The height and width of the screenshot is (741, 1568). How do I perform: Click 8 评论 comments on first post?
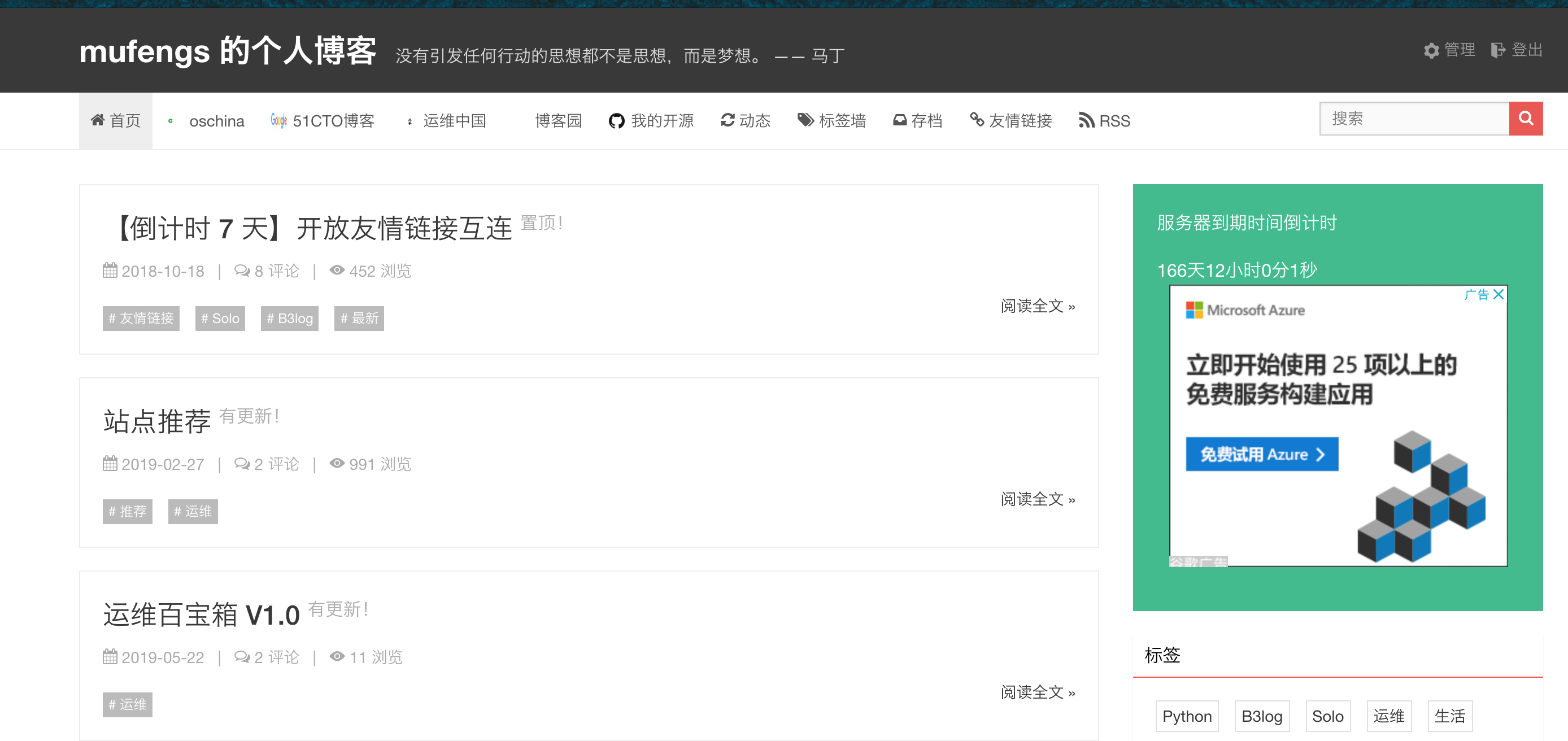coord(267,271)
